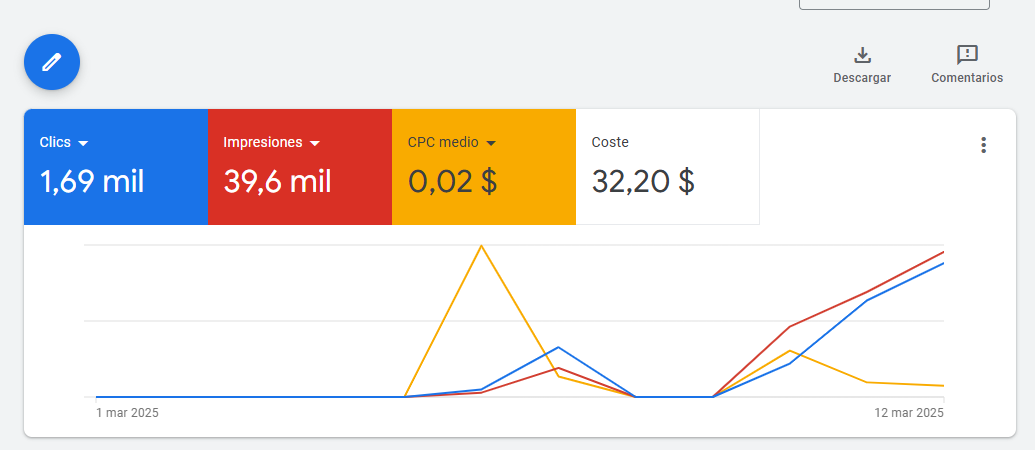Click the 39,6 mil impressions value
The width and height of the screenshot is (1035, 450).
pos(277,181)
